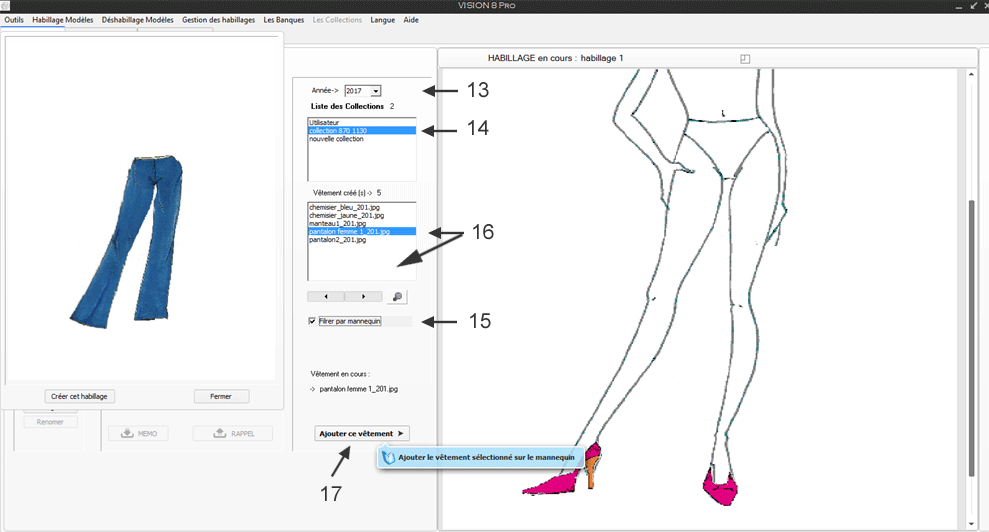Click the magnifier preview icon below the garment list
Image resolution: width=989 pixels, height=532 pixels.
click(x=397, y=297)
